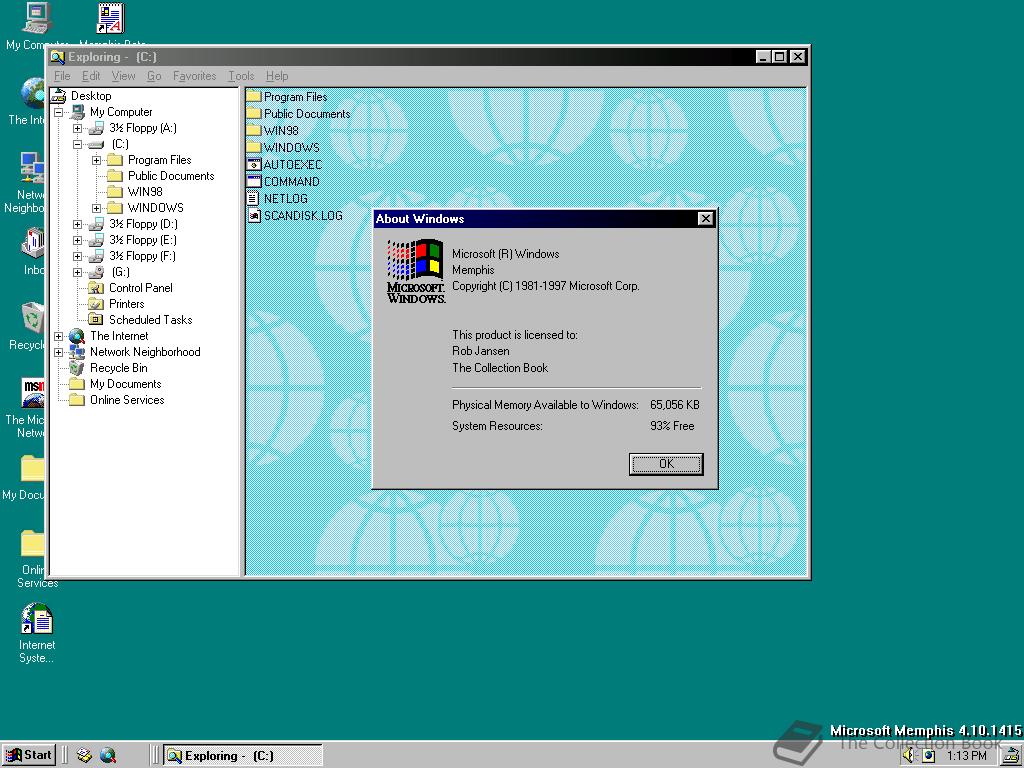1024x768 pixels.
Task: Open the Edit menu
Action: 91,76
